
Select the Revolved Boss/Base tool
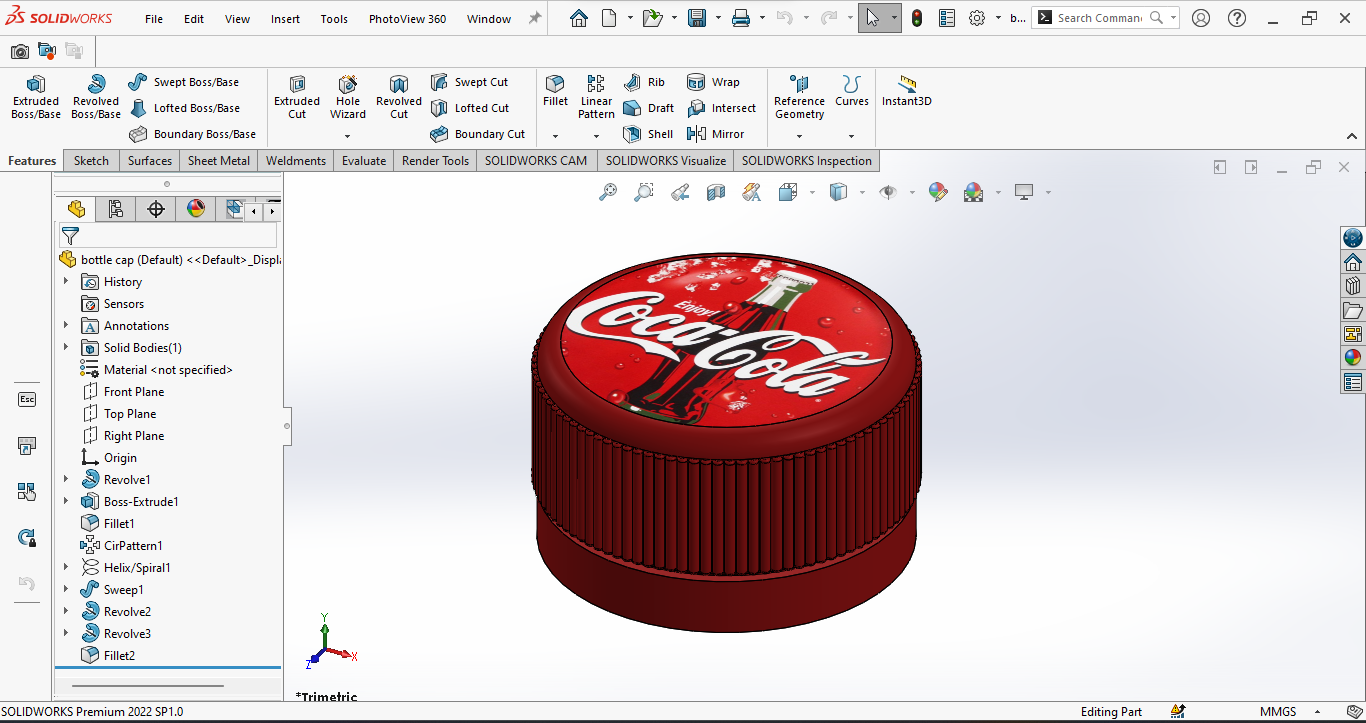(x=96, y=97)
